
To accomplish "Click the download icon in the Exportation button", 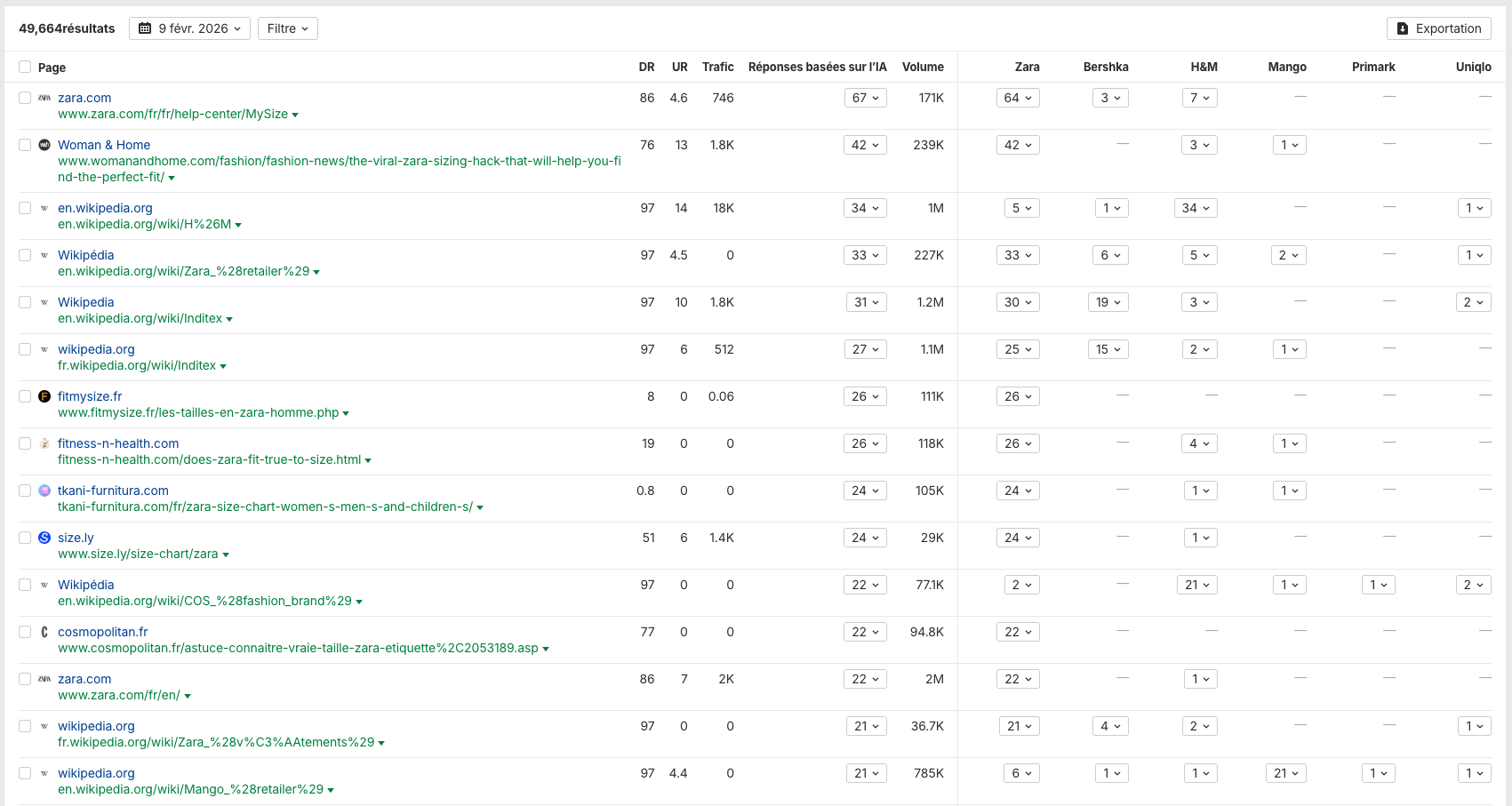I will (1403, 28).
